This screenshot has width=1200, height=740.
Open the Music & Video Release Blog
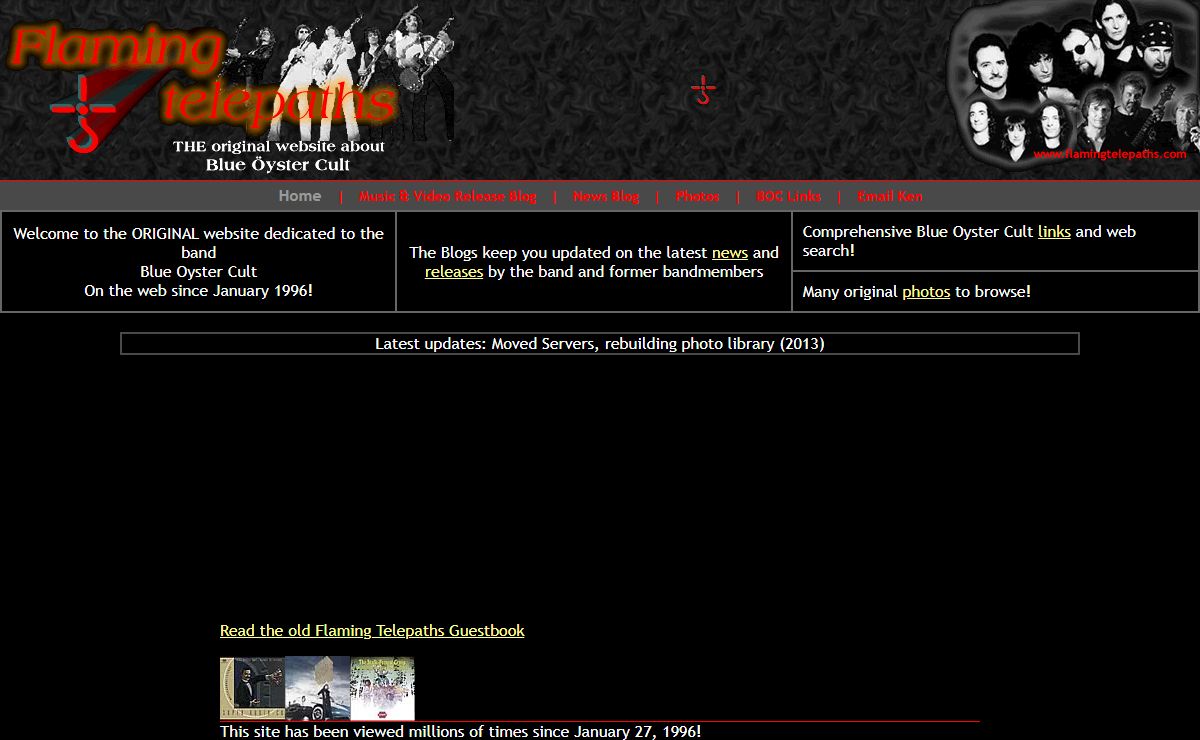tap(448, 196)
